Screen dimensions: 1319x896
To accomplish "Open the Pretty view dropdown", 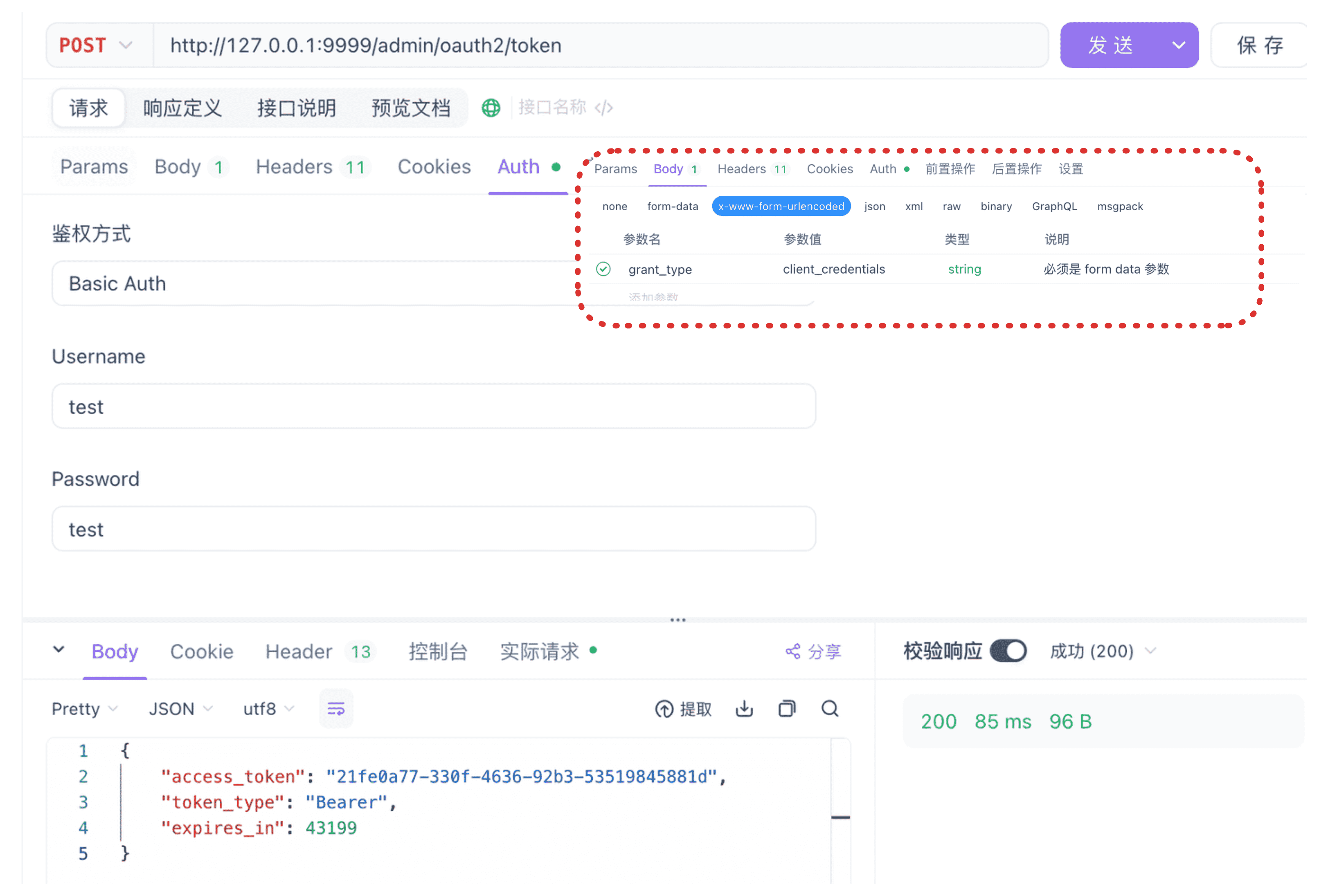I will [84, 709].
